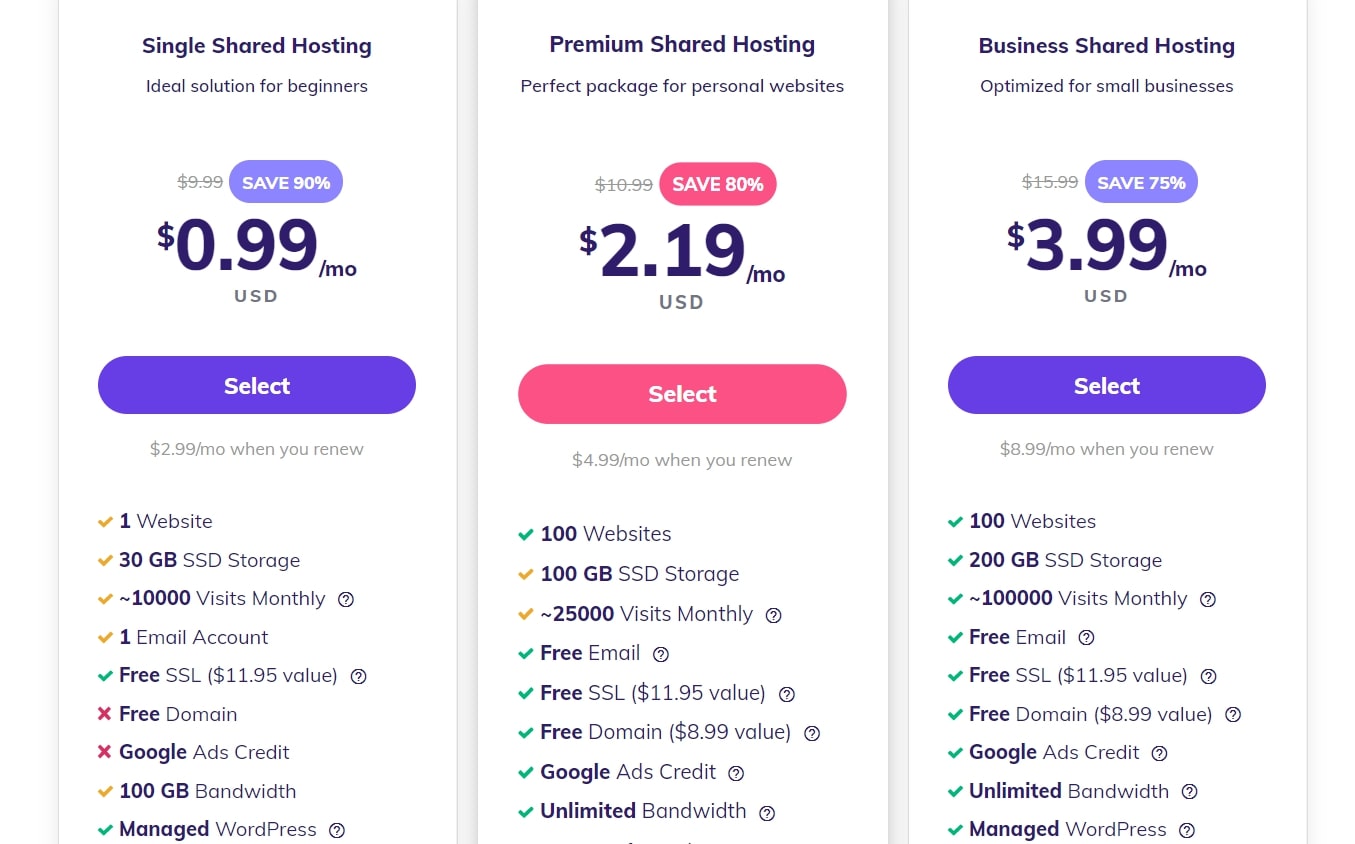Click the Google Ads Credit help icon, Business plan

(x=1158, y=753)
